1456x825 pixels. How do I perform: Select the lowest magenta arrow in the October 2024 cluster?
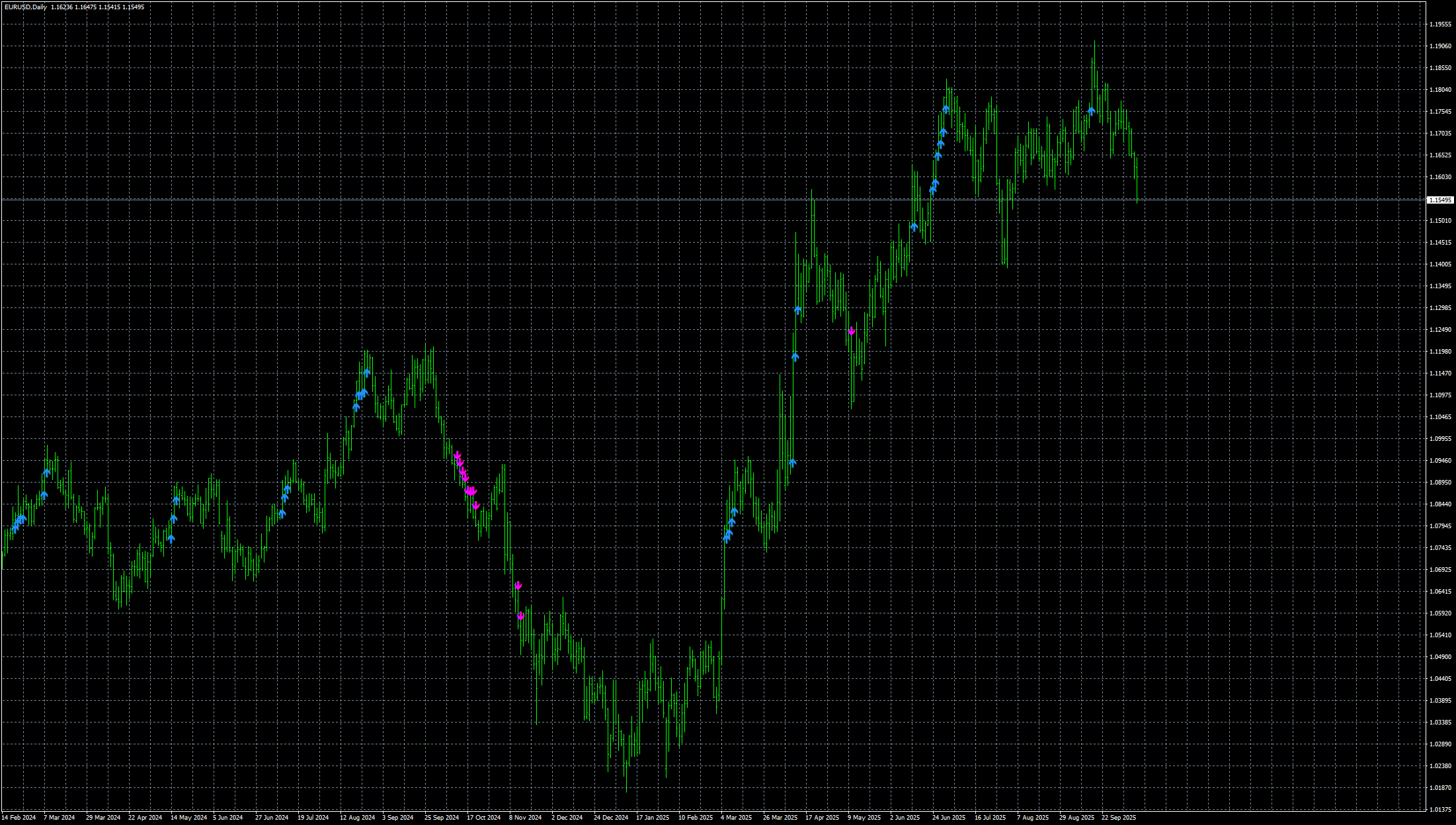click(476, 506)
